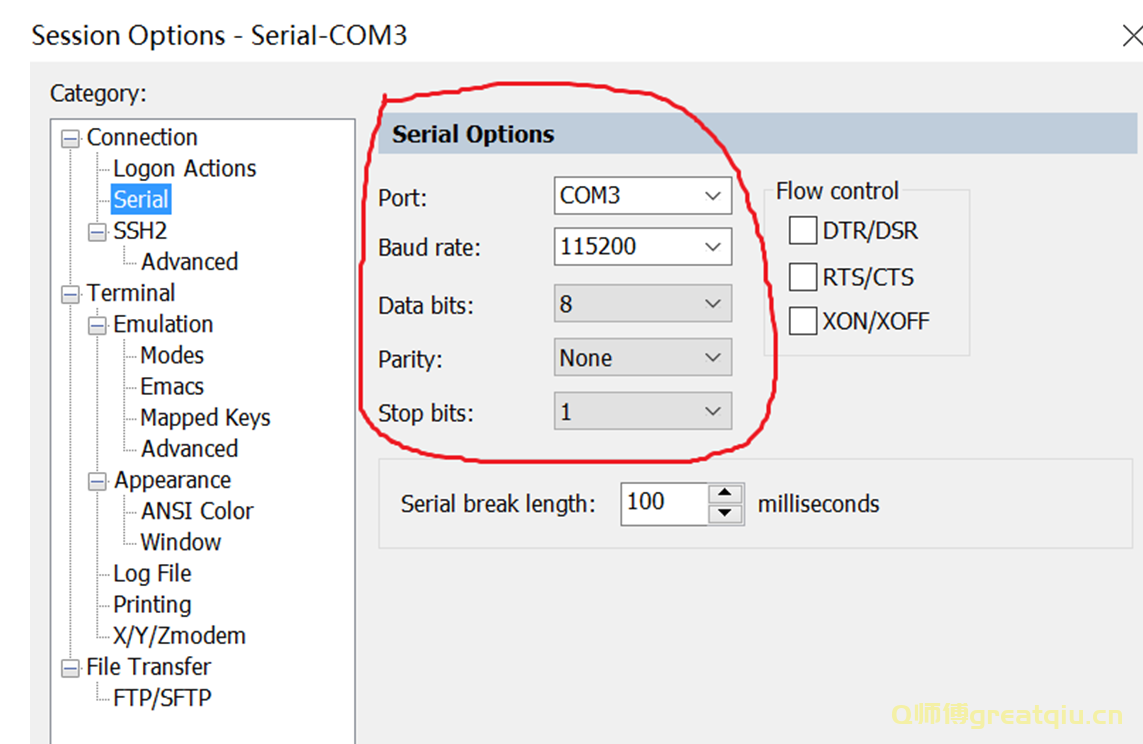Collapse the Connection tree node
Image resolution: width=1143 pixels, height=744 pixels.
(70, 139)
